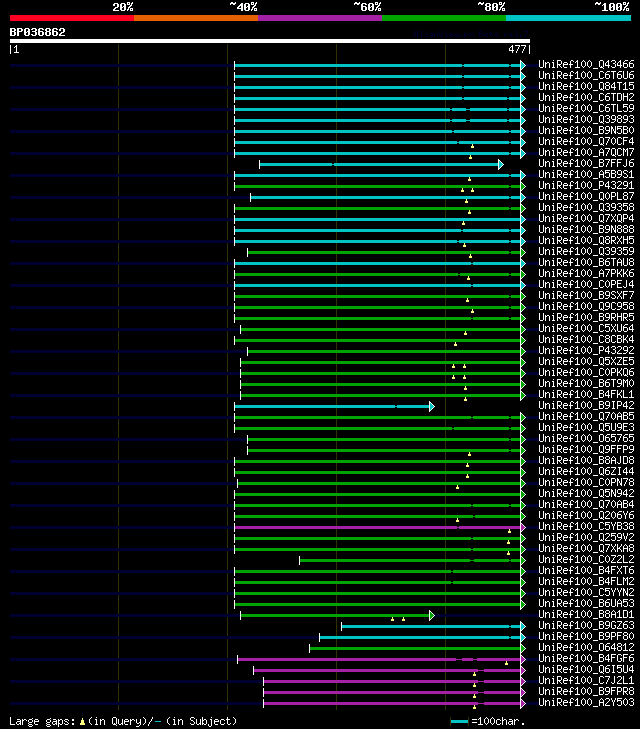The image size is (640, 729).
Task: Click hit label UniRef100_C8CBK4
Action: 586,340
